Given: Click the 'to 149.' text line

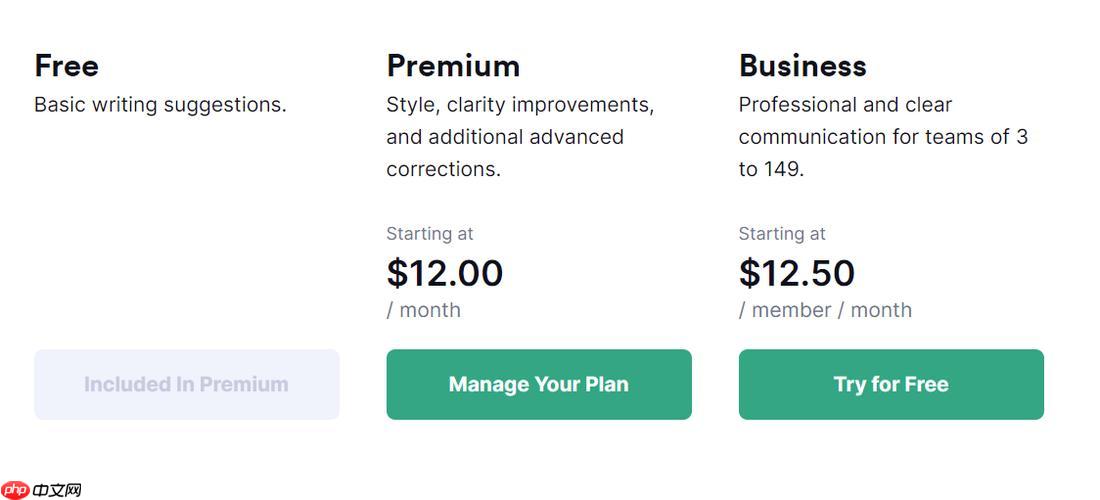Looking at the screenshot, I should click(771, 169).
